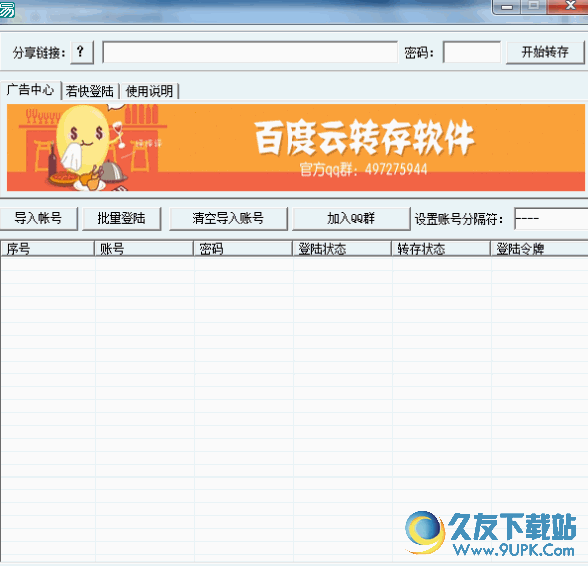Sort by the 序号 column header

[47, 249]
